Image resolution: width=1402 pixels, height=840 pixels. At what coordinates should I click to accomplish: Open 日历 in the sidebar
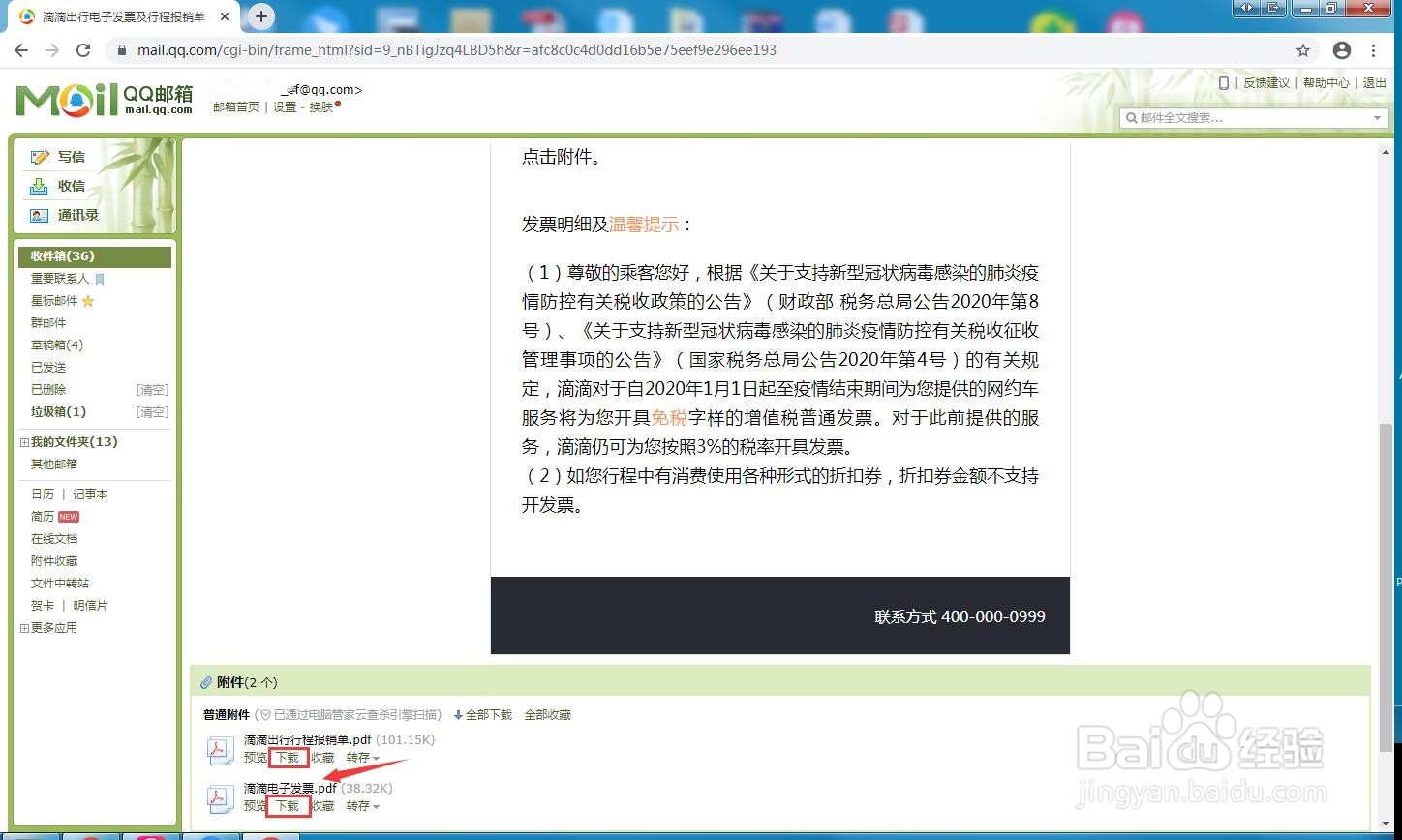point(43,495)
